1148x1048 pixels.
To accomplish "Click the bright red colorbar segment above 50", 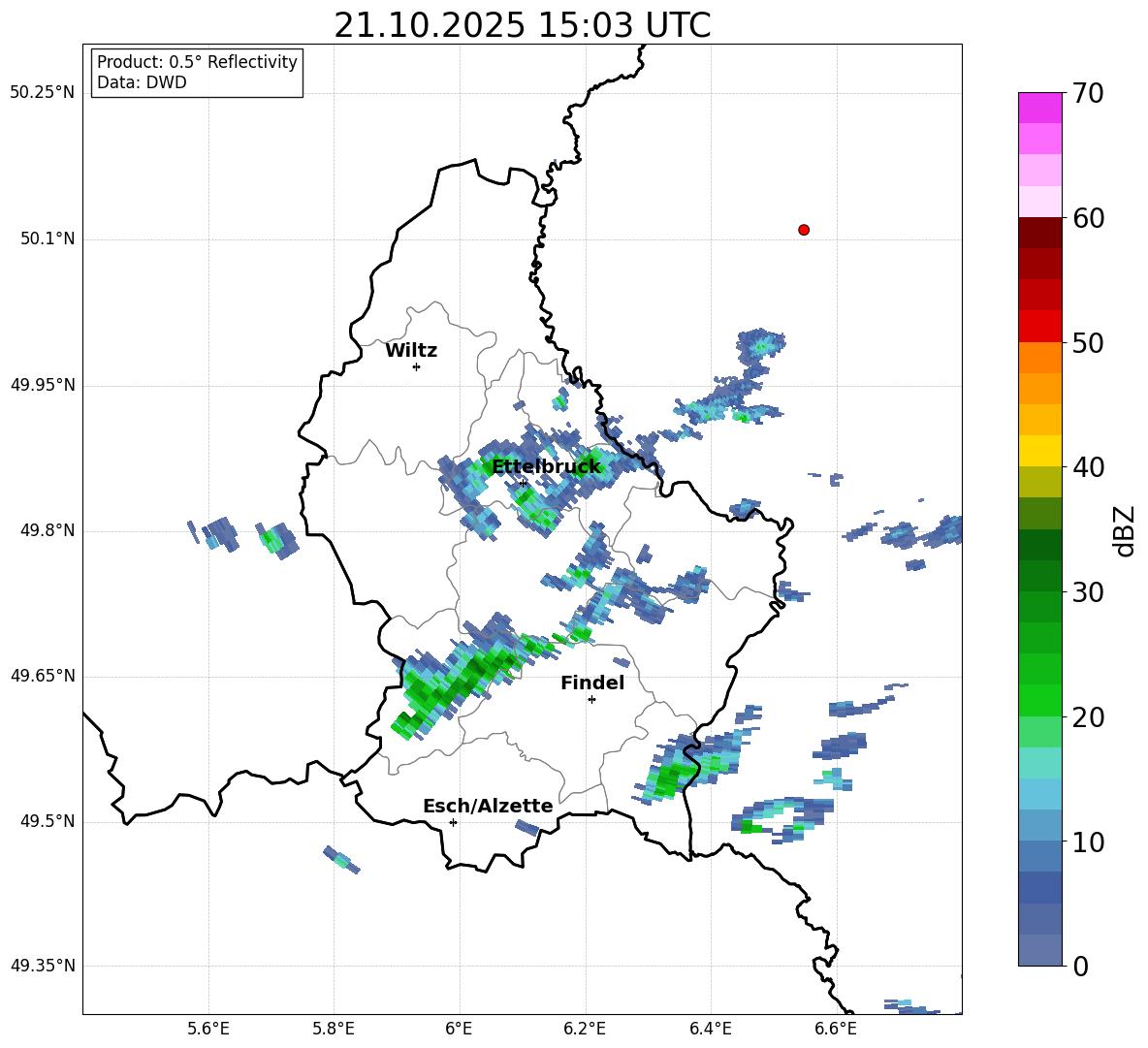I will point(1039,327).
